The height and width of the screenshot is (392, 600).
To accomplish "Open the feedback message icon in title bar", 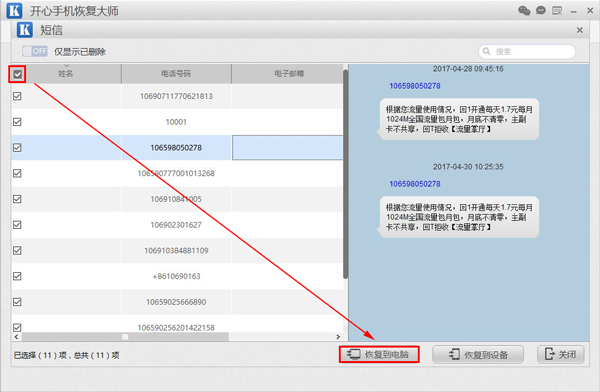I will coord(557,10).
